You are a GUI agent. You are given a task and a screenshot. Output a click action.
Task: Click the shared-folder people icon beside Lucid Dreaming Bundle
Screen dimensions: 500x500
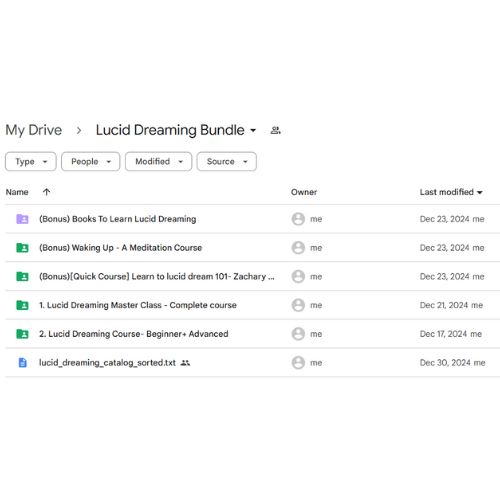pyautogui.click(x=275, y=130)
